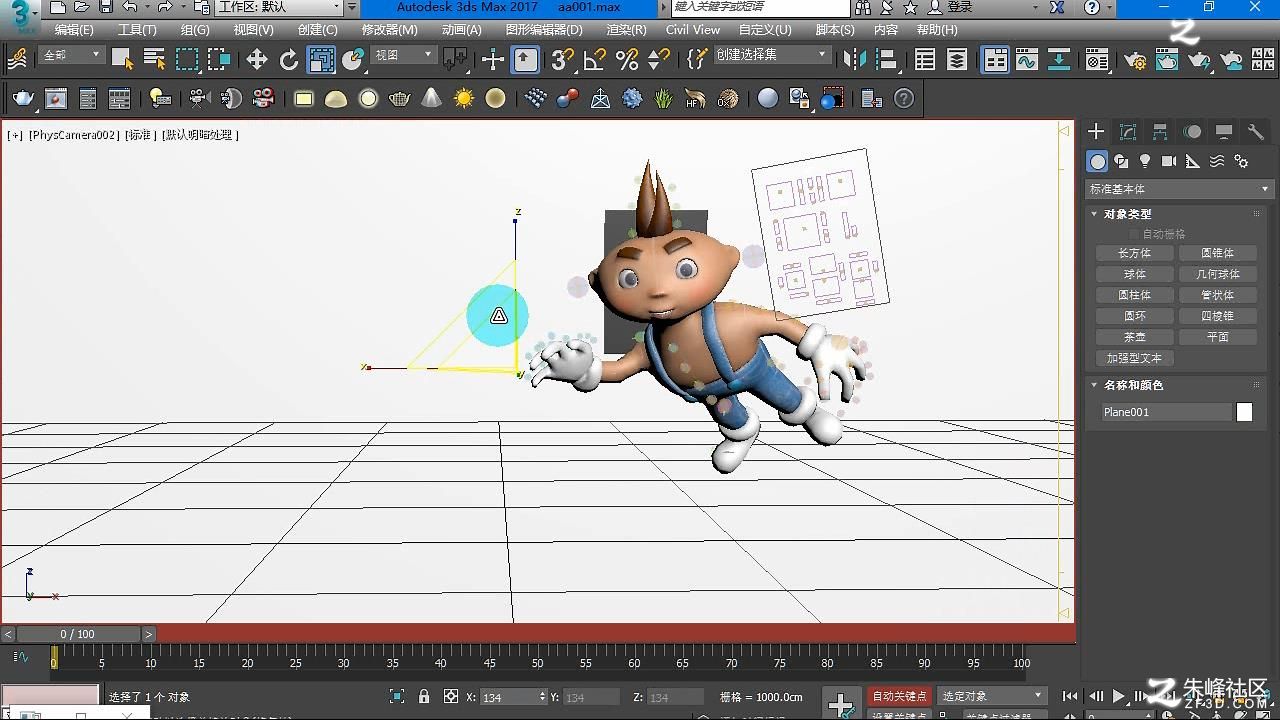
Task: Click the cone primitive icon in second toolbar
Action: pos(431,98)
